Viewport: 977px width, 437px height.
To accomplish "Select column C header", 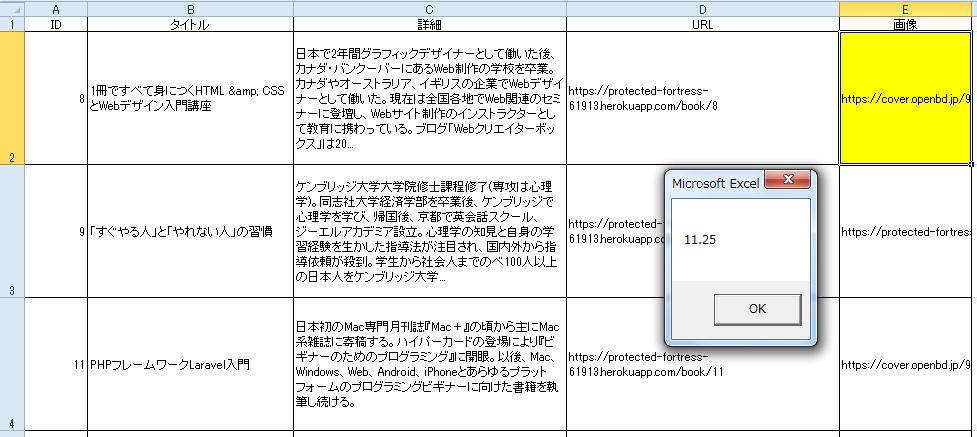I will [x=429, y=9].
